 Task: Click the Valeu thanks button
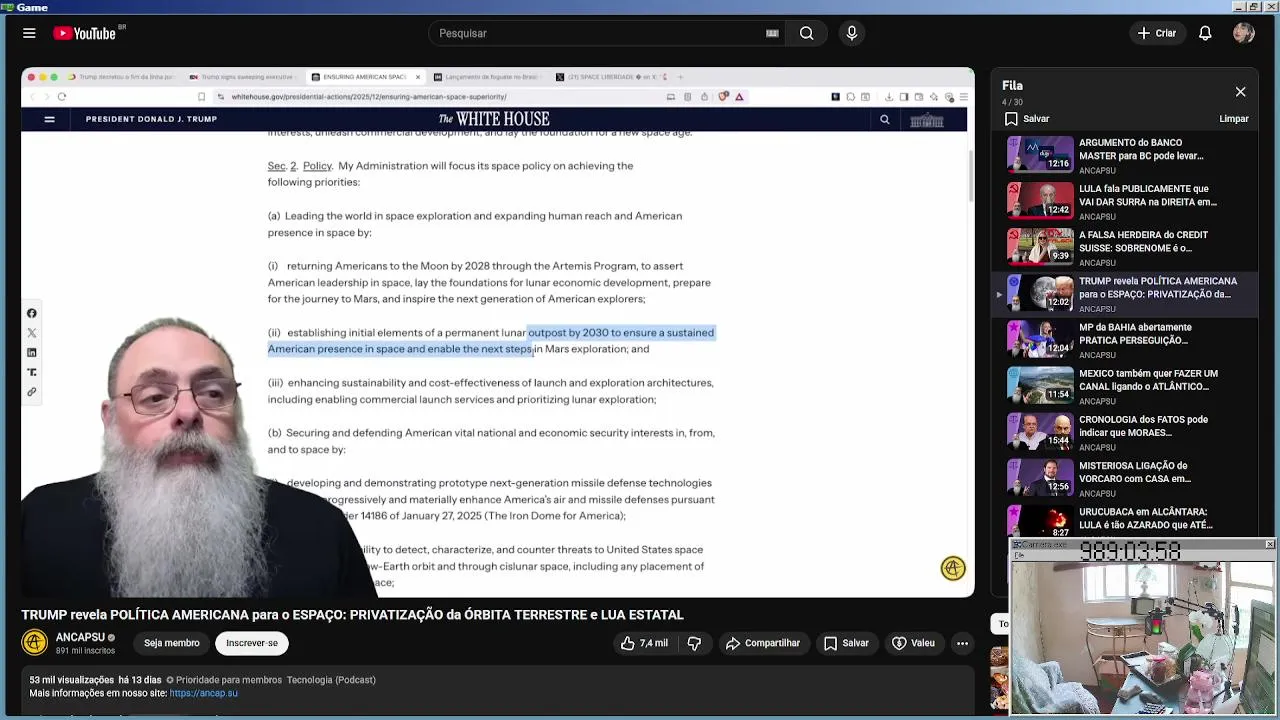coord(913,643)
